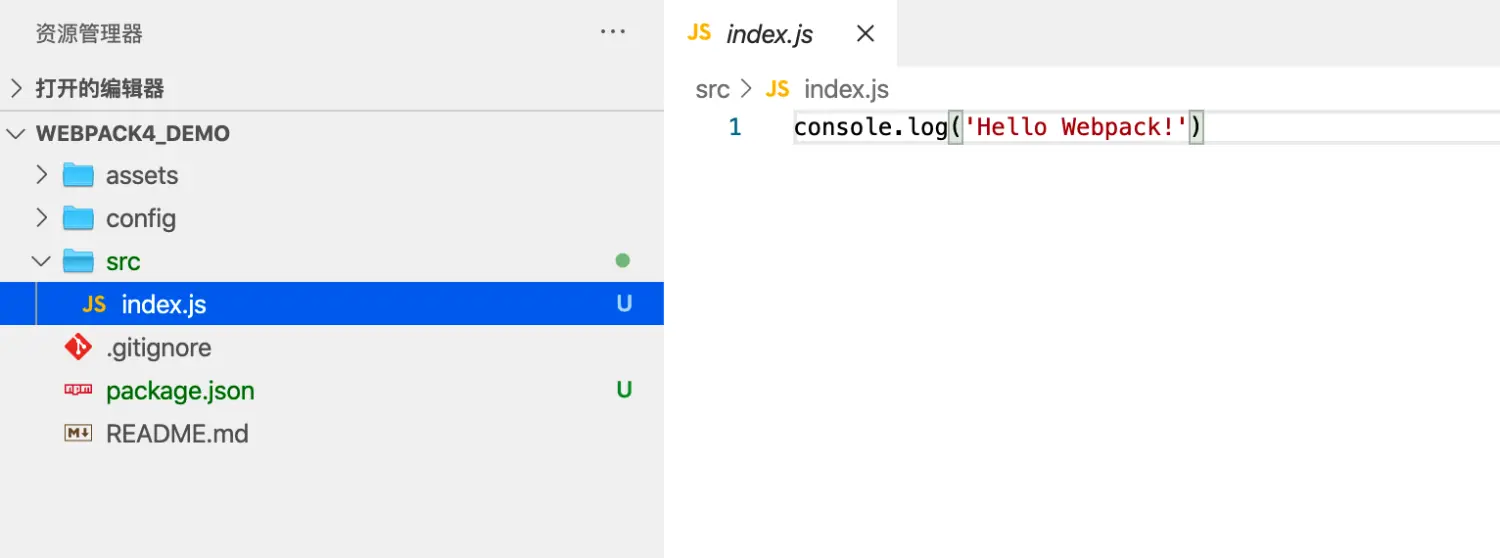Click the index.js breadcrumb label
This screenshot has width=1500, height=558.
(x=846, y=89)
